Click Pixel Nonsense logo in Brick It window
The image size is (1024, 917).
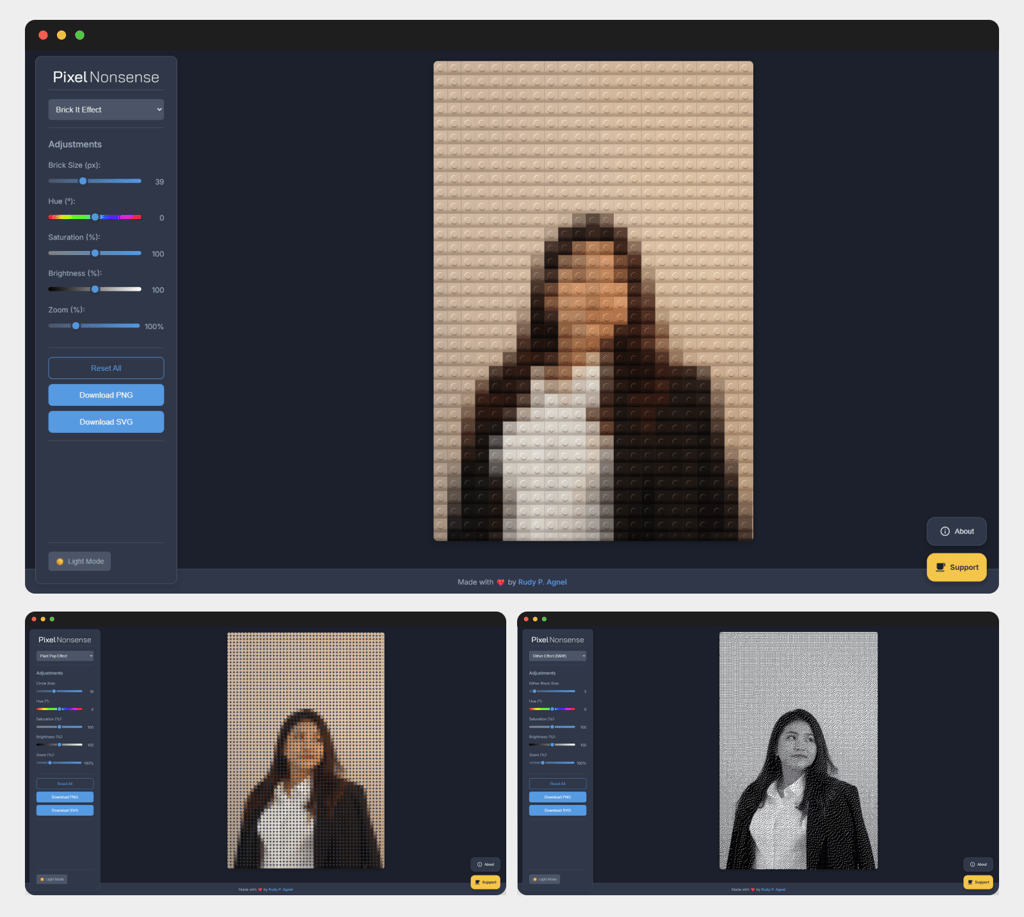[x=106, y=77]
